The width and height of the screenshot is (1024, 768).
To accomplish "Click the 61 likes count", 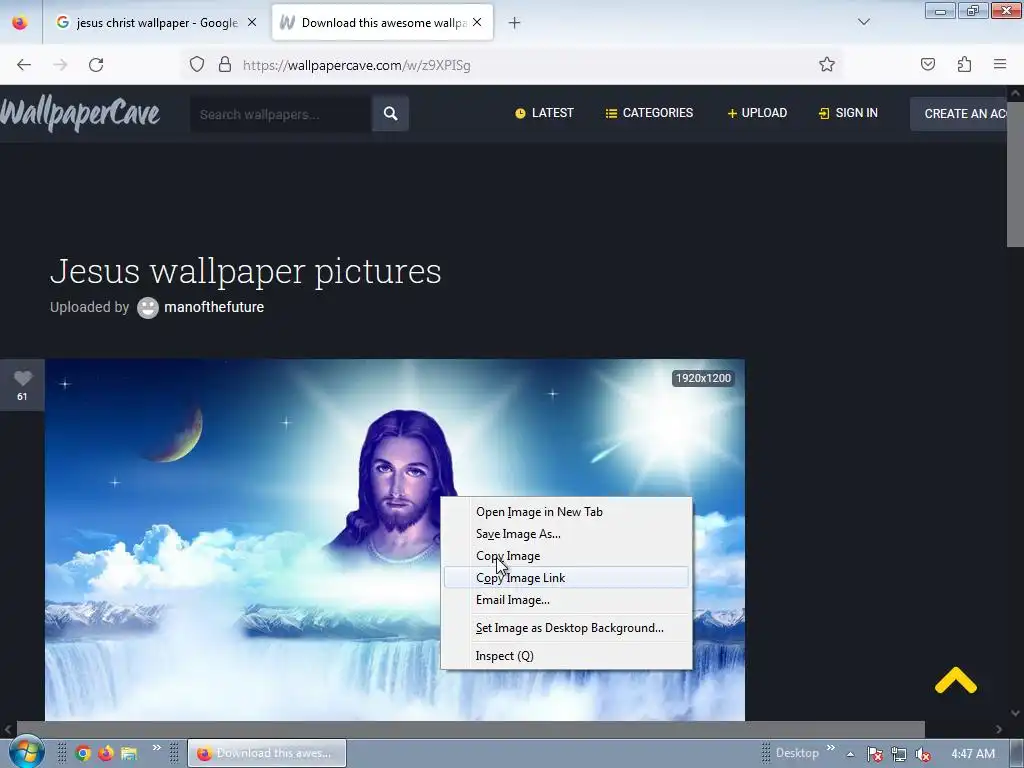I will [x=22, y=396].
